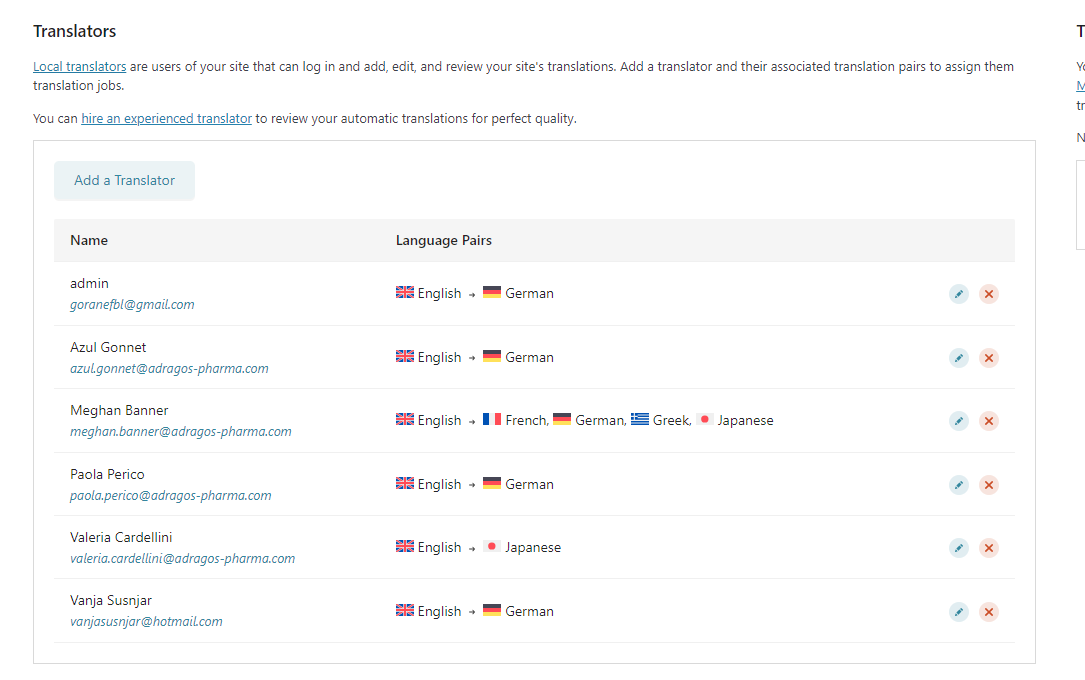The width and height of the screenshot is (1085, 680).
Task: Click the goranefbl@gmail.com email address
Action: (x=132, y=305)
